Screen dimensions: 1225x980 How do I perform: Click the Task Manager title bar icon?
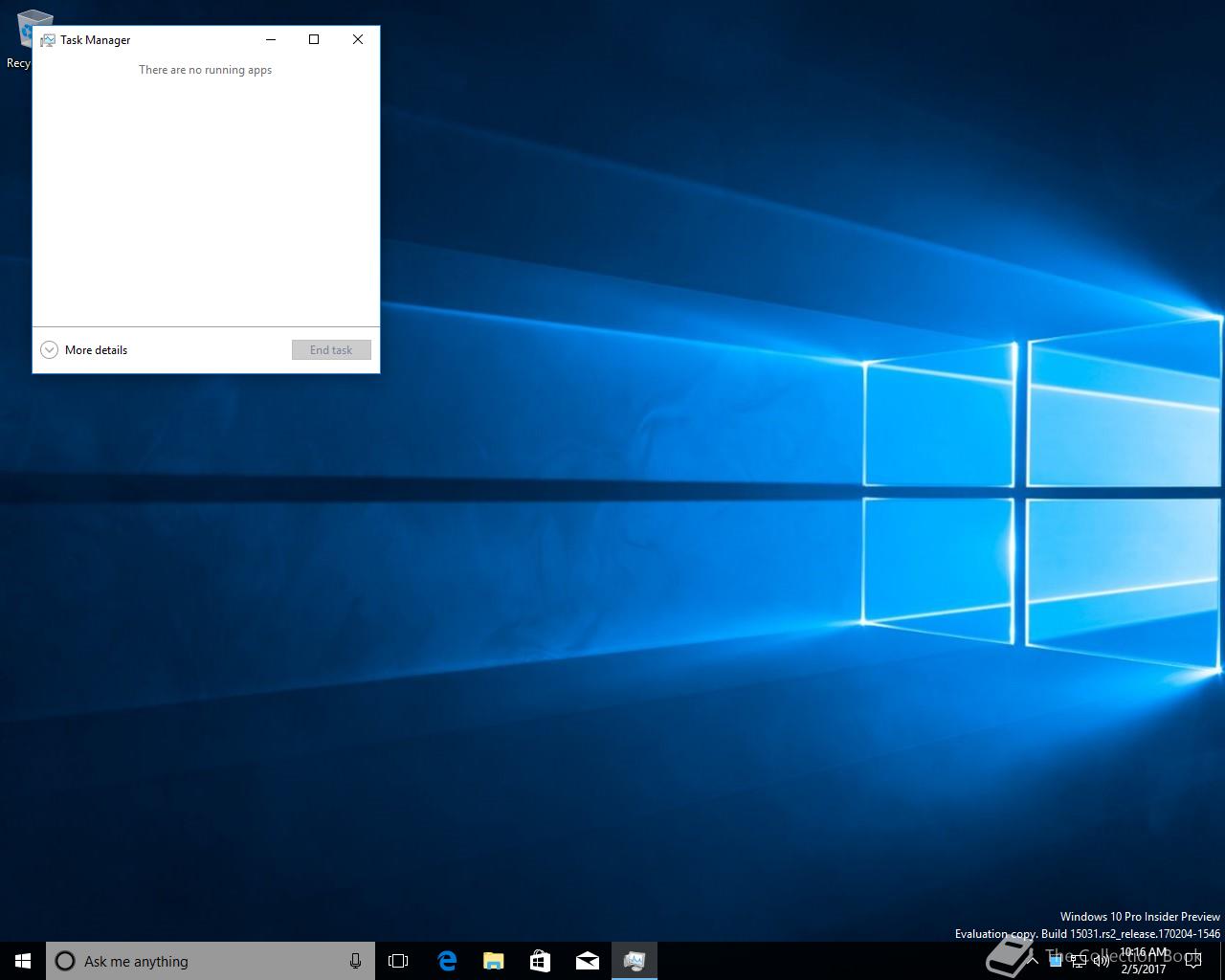[48, 40]
